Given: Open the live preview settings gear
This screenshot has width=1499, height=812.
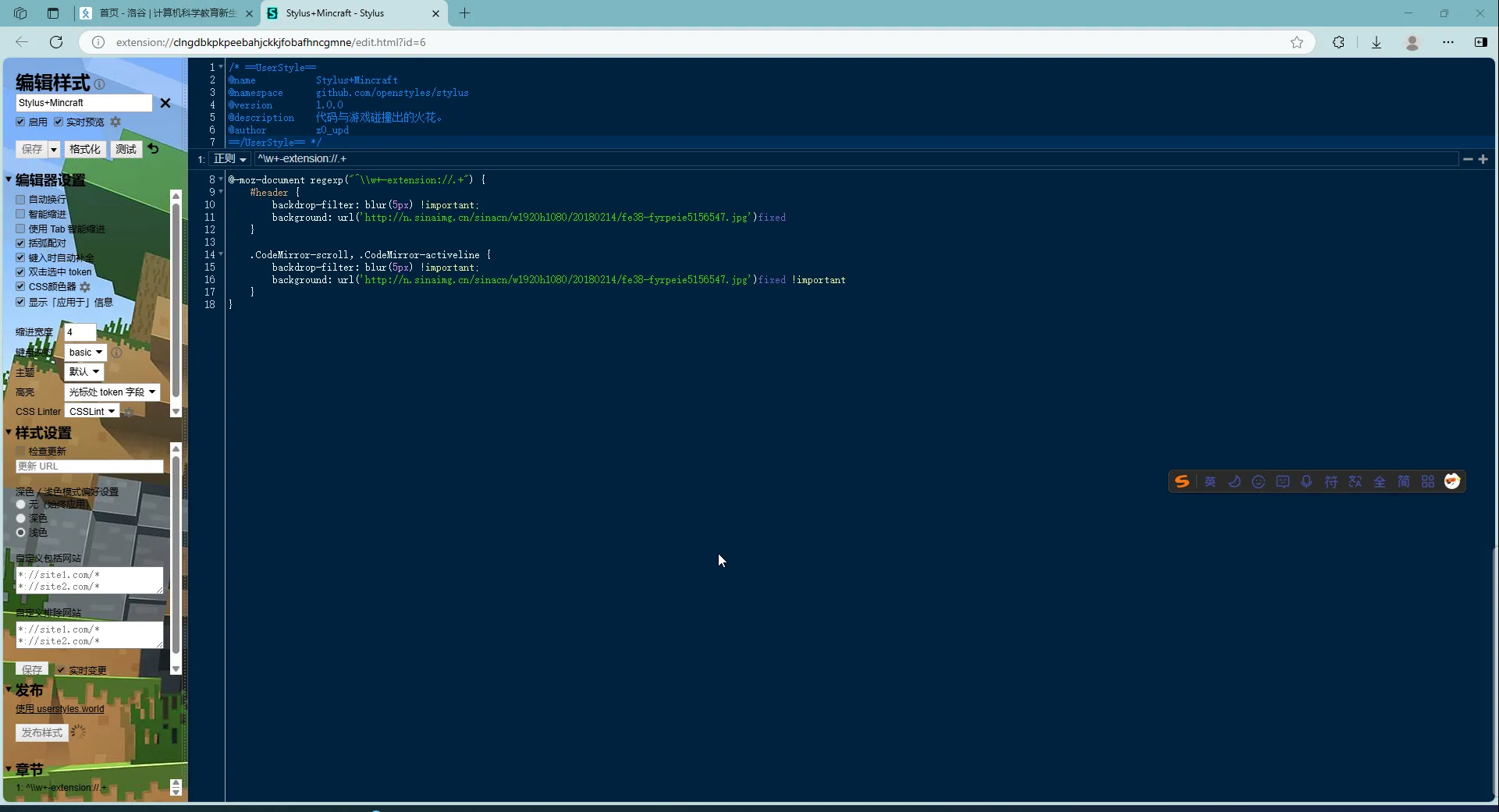Looking at the screenshot, I should (115, 122).
